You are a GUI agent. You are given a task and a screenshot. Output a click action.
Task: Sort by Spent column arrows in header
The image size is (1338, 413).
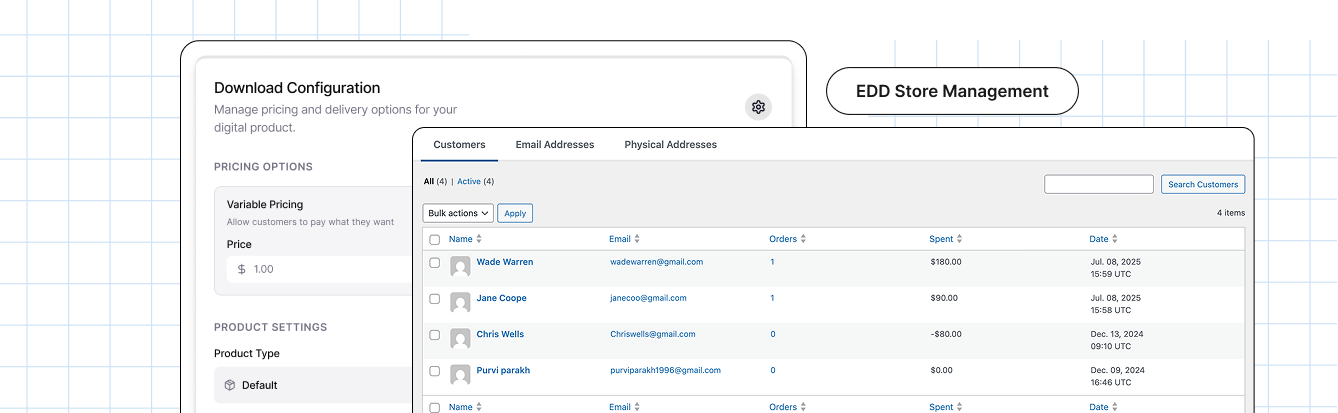[x=960, y=239]
